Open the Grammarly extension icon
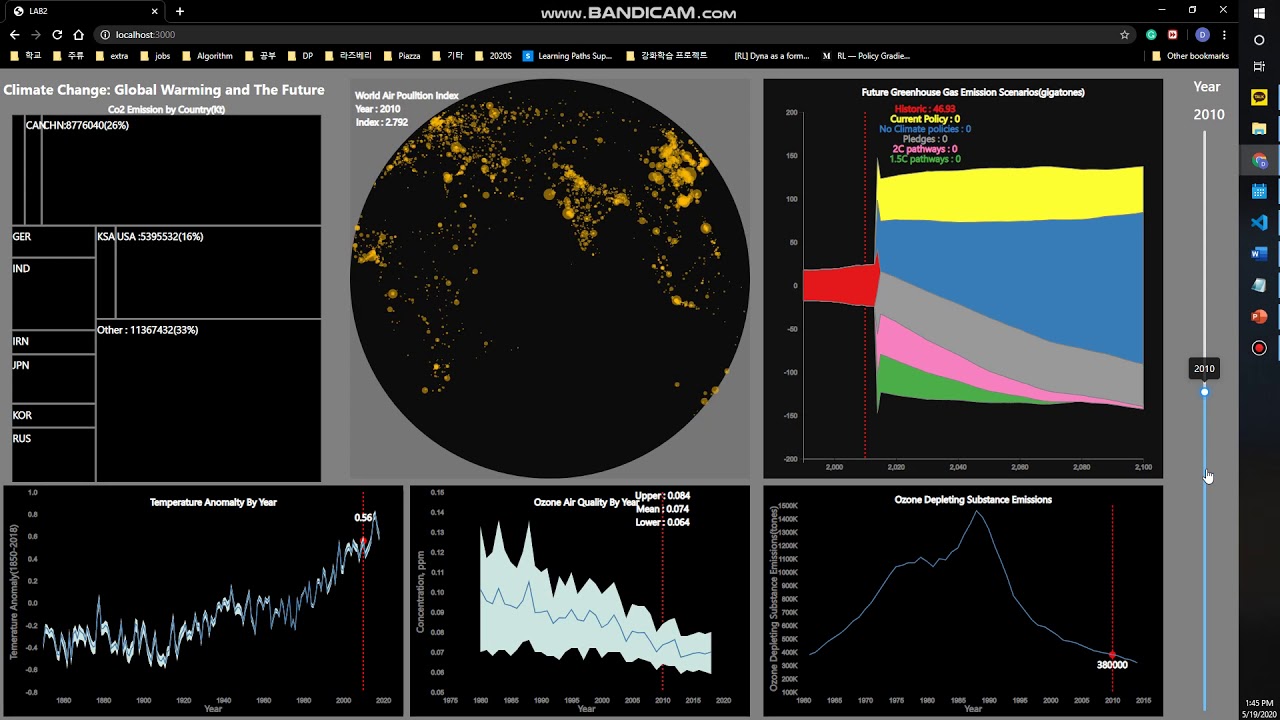This screenshot has height=720, width=1280. [1152, 35]
